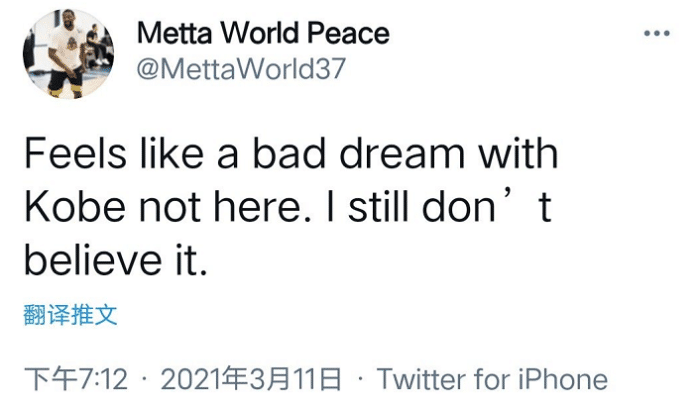This screenshot has height=407, width=700.
Task: Open the Twitter for iPhone source label
Action: 492,380
